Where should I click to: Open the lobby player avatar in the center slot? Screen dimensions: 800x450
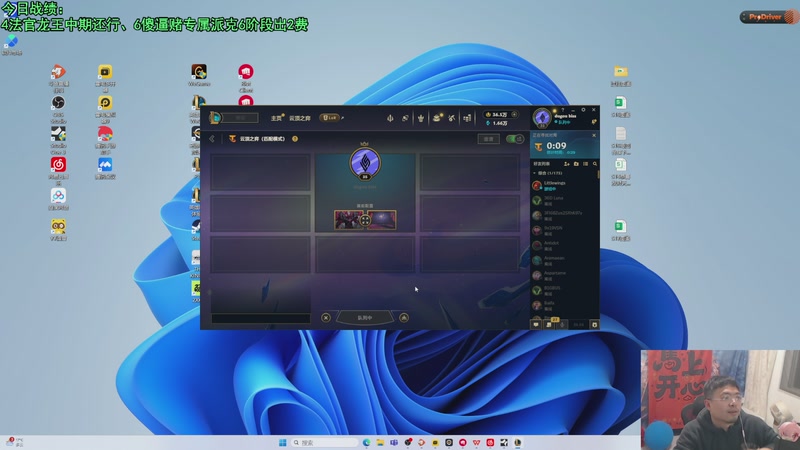click(x=365, y=163)
